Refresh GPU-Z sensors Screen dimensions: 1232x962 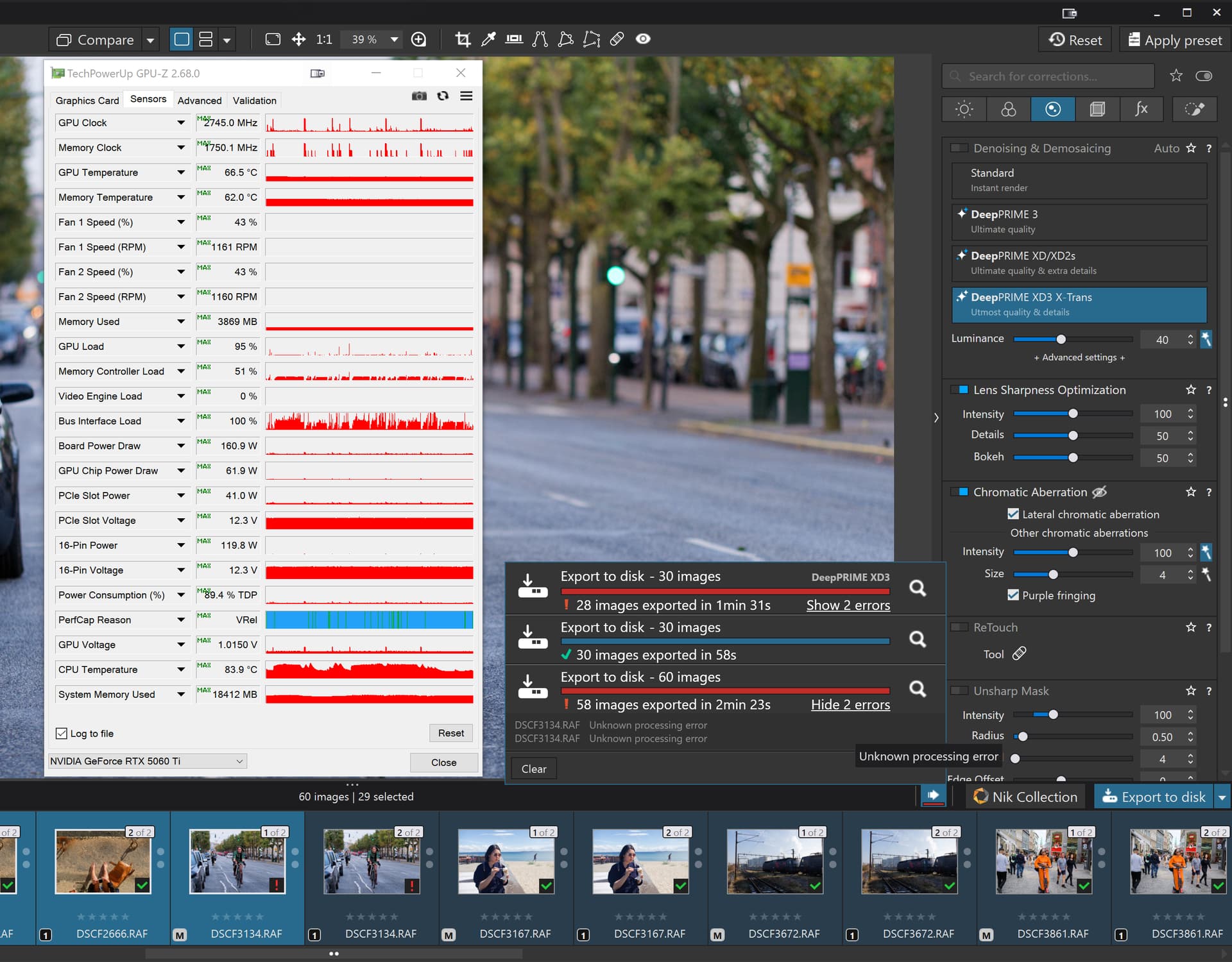pyautogui.click(x=443, y=96)
